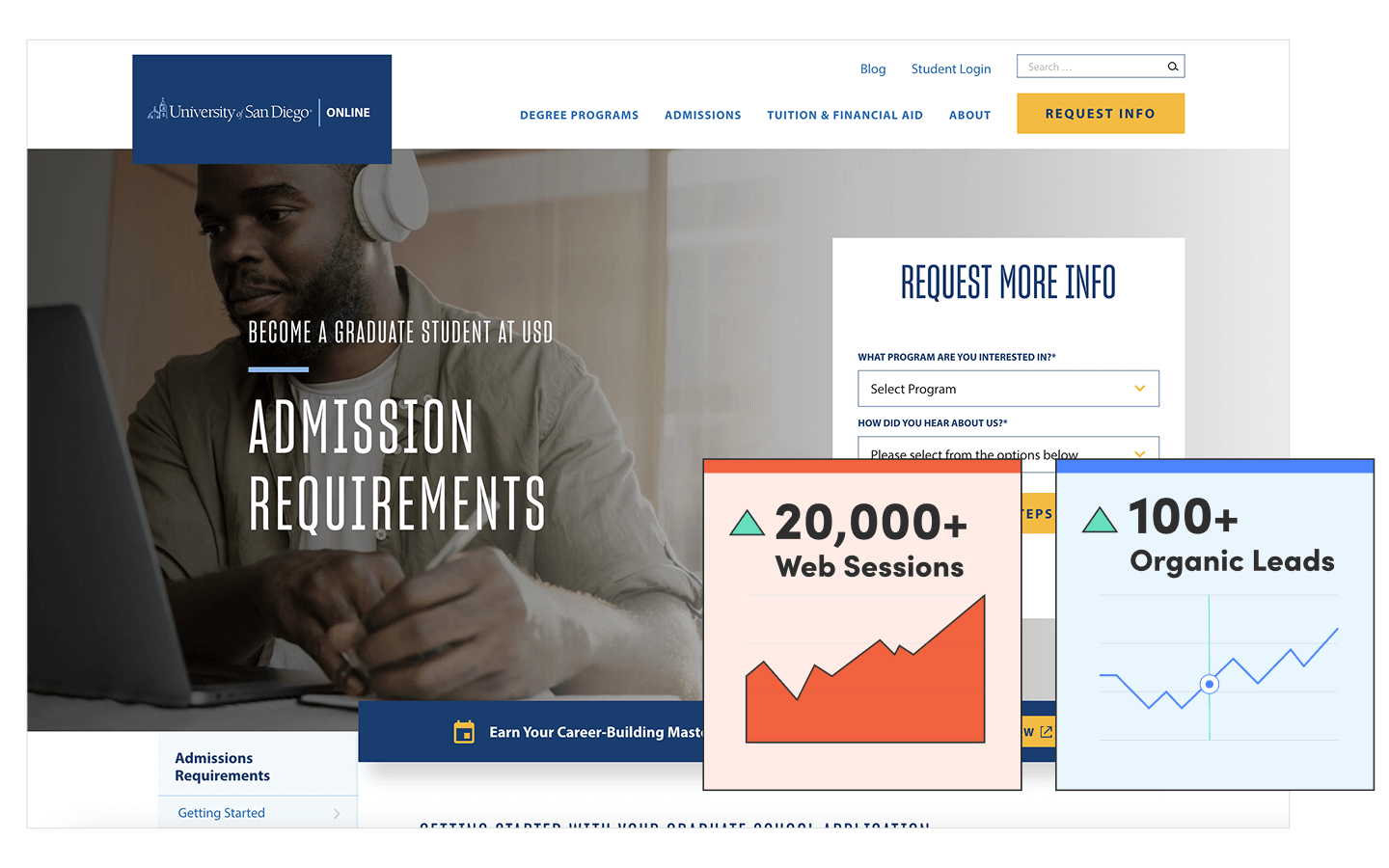Click the green triangle beside 20,000+

click(747, 524)
